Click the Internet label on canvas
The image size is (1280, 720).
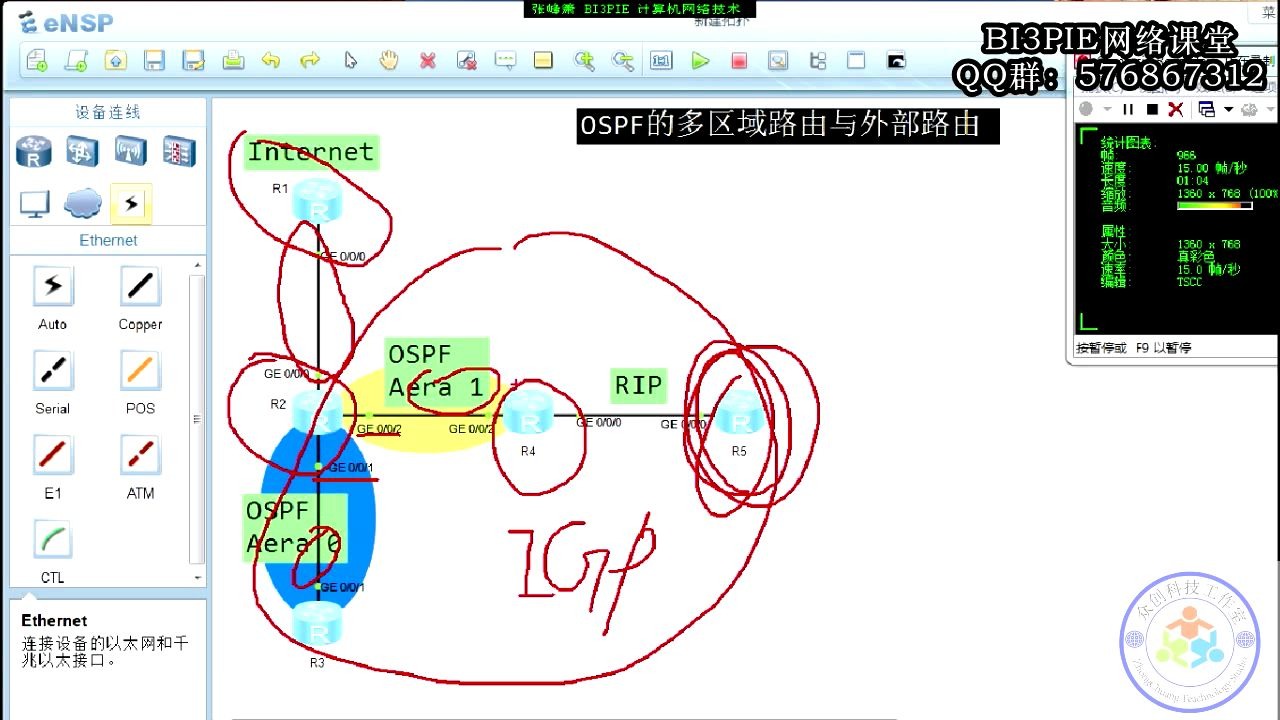(311, 152)
